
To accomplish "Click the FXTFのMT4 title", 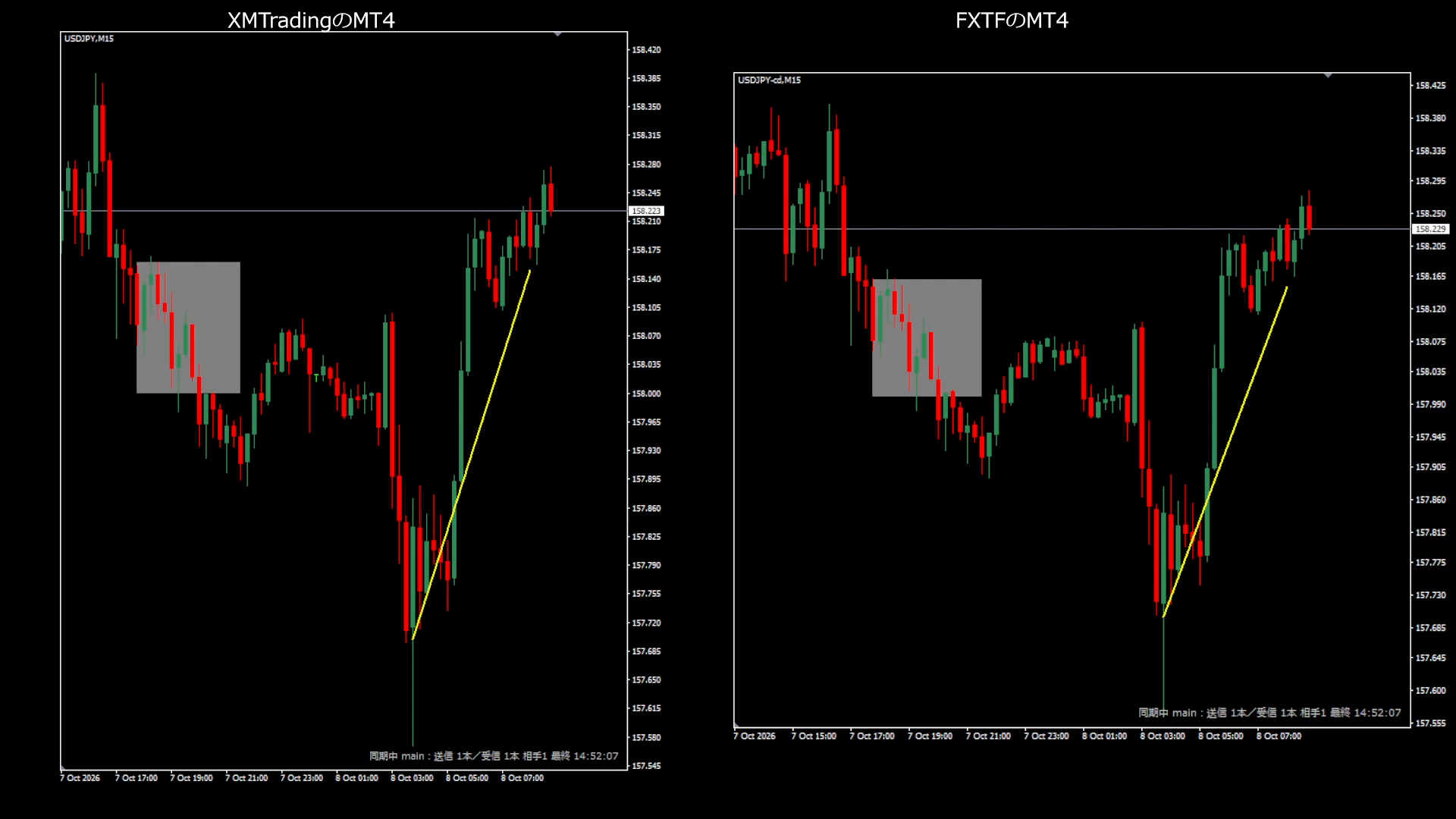I will click(x=1012, y=20).
